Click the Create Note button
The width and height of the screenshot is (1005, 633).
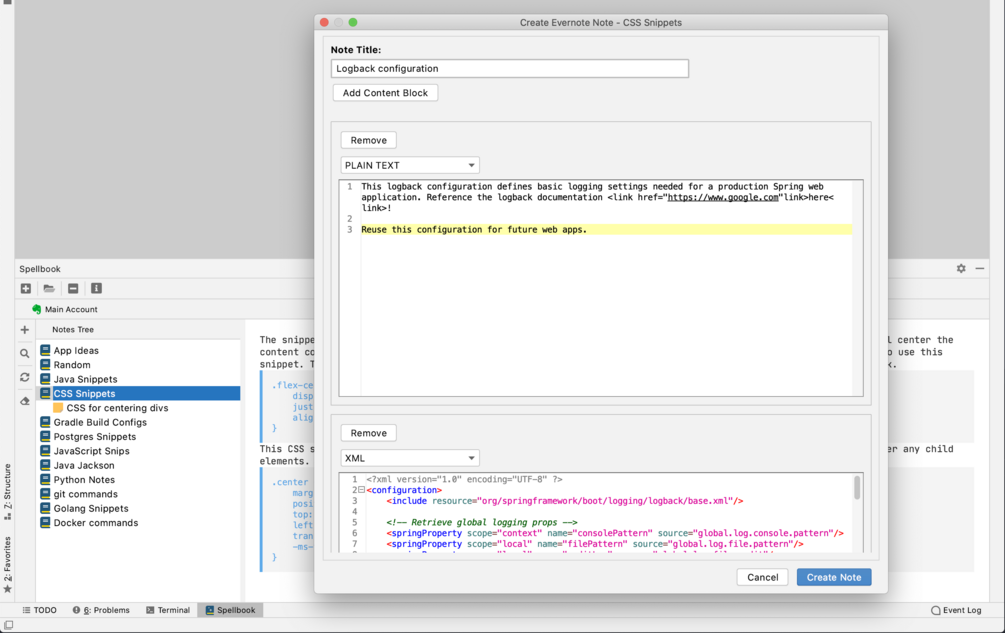tap(834, 577)
